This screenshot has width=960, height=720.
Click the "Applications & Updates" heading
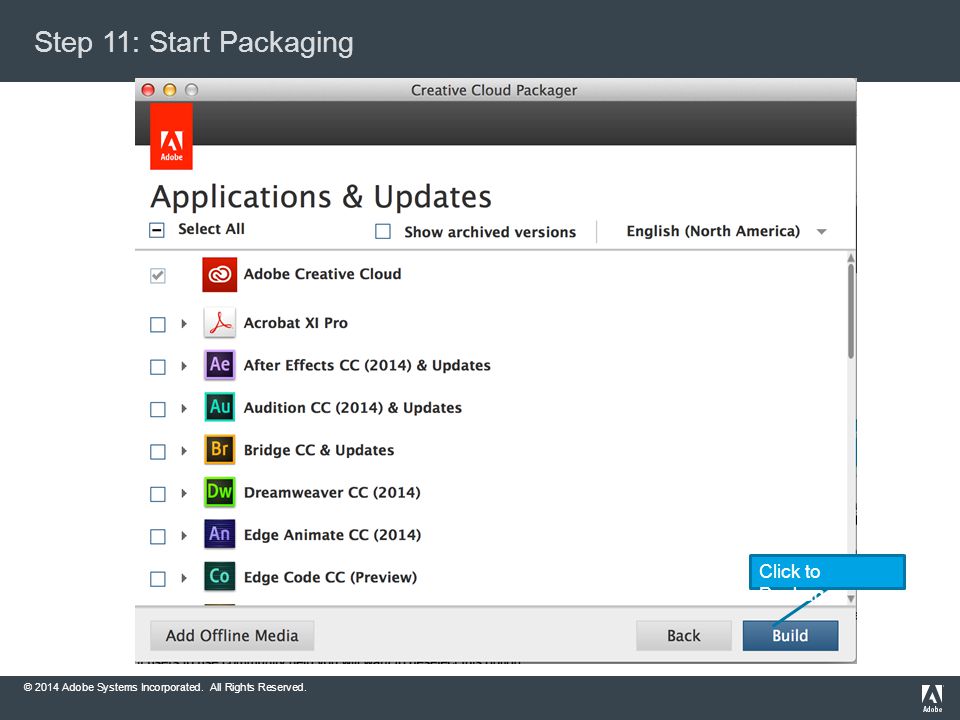pos(321,197)
